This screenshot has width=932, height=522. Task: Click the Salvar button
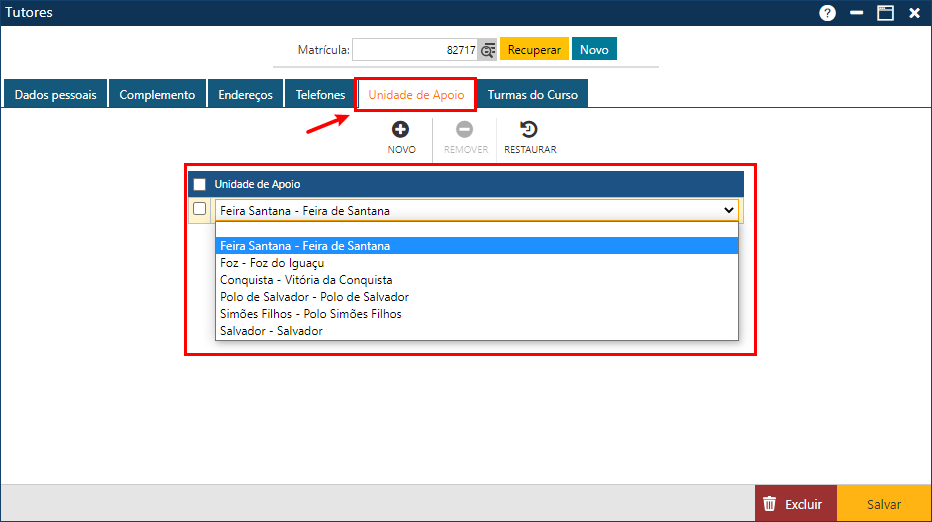pyautogui.click(x=883, y=504)
